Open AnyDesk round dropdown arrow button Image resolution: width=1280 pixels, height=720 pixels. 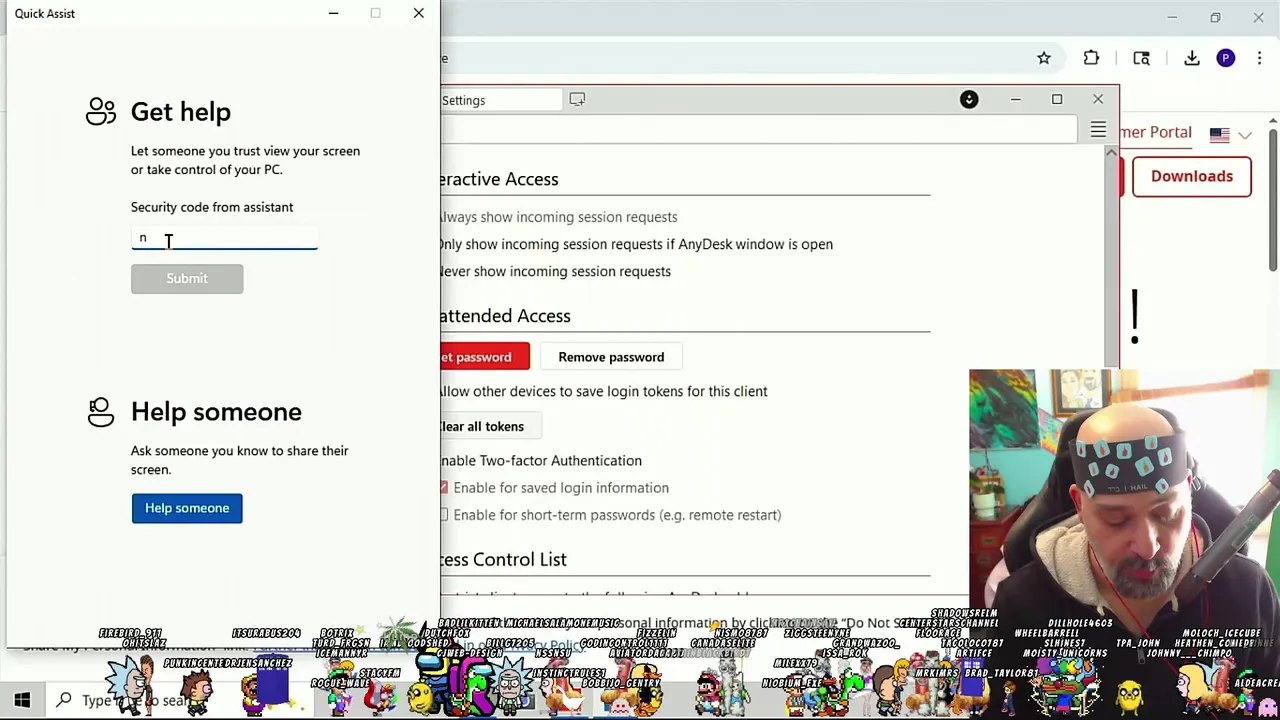tap(969, 99)
